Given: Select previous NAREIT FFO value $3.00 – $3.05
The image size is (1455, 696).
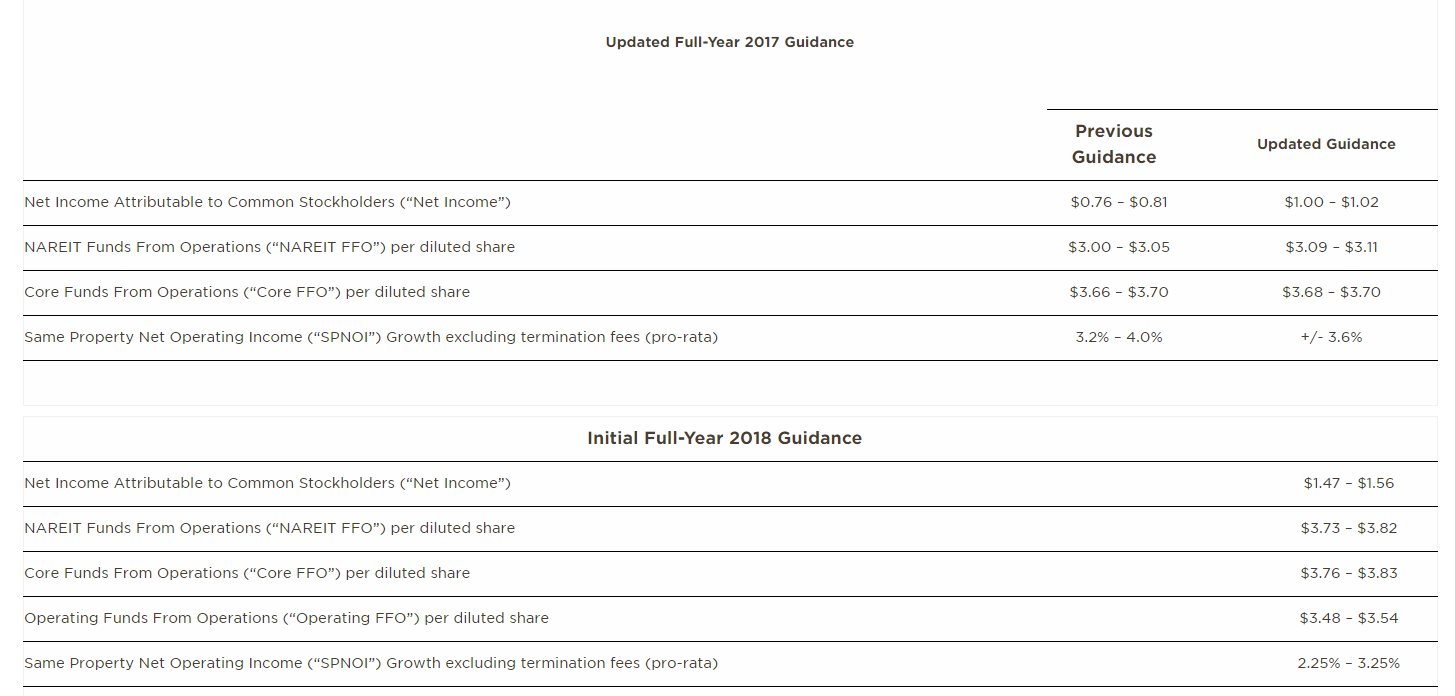Looking at the screenshot, I should 1118,247.
